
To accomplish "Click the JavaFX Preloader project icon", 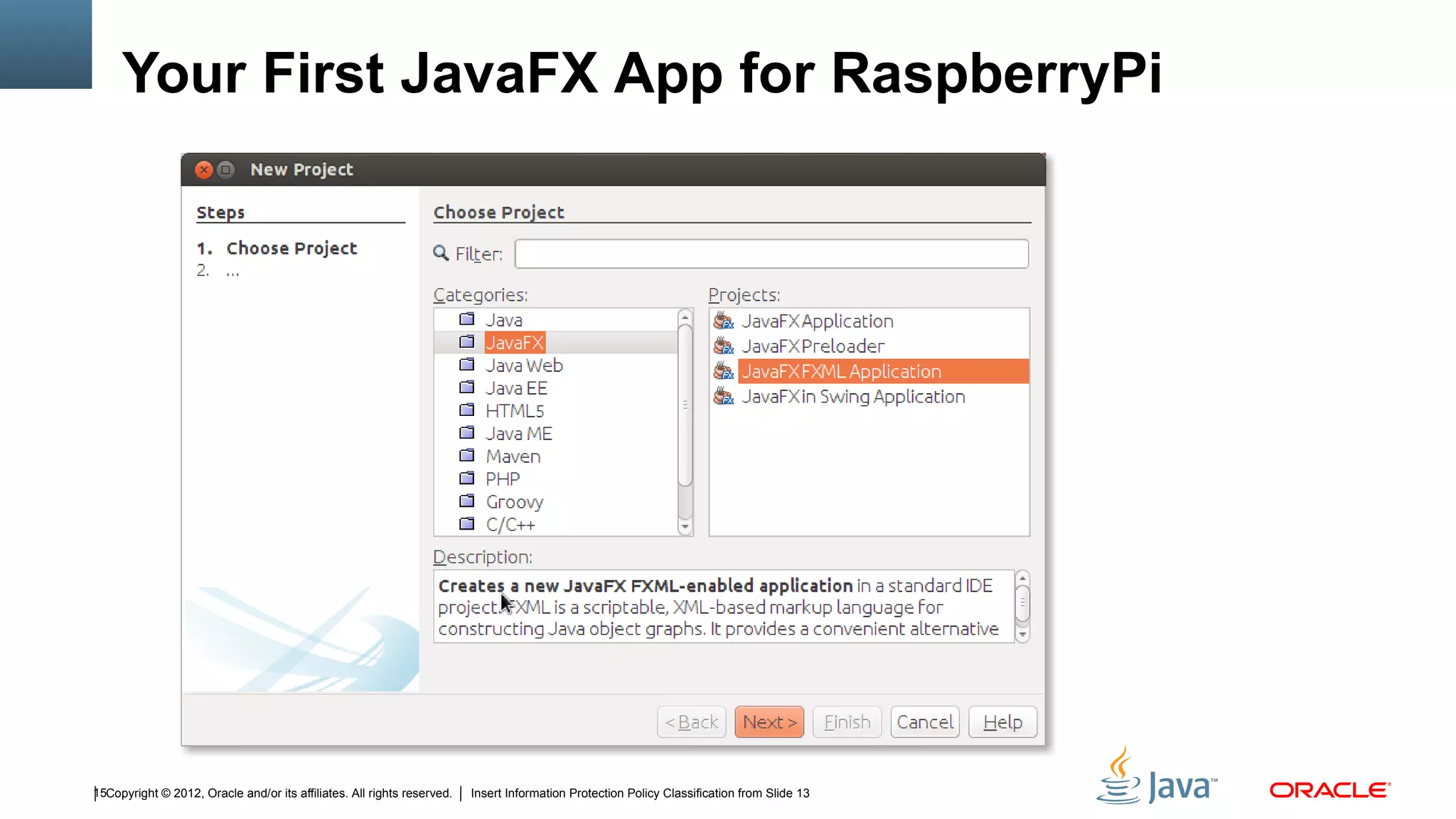I will [x=724, y=346].
